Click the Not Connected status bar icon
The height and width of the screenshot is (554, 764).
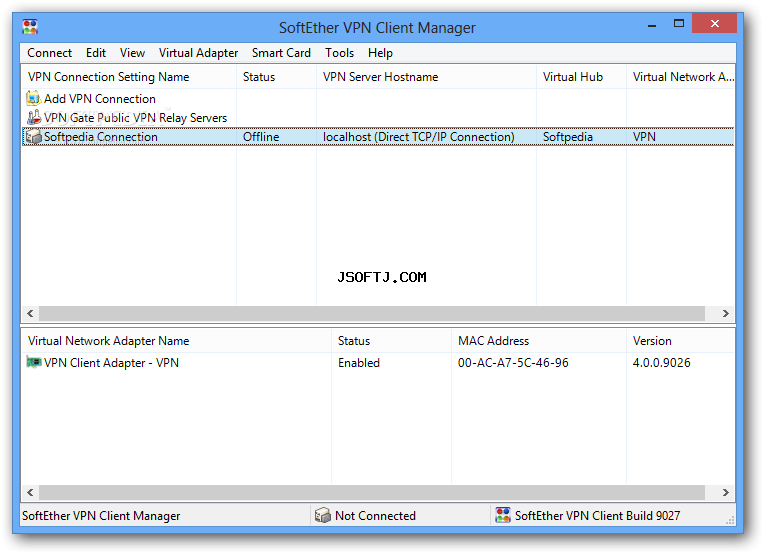click(x=322, y=515)
